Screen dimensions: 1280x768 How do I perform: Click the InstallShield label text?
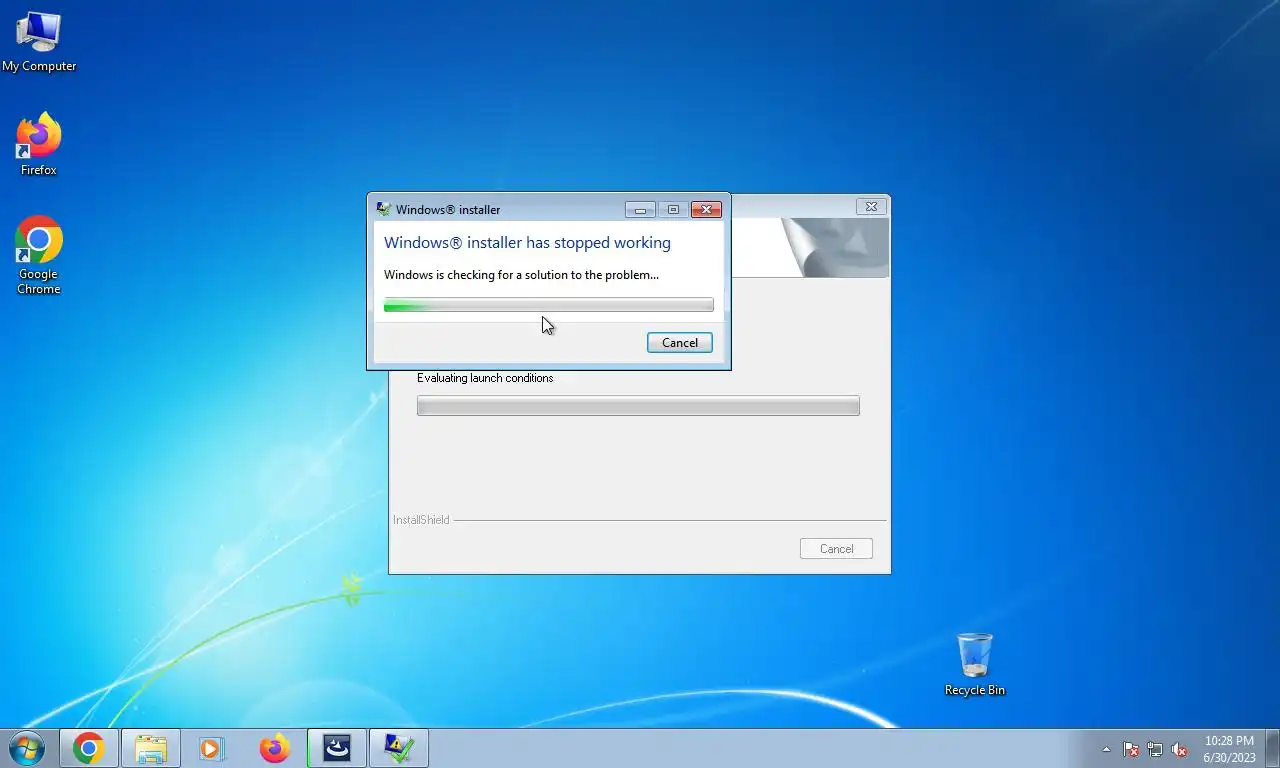pos(421,520)
